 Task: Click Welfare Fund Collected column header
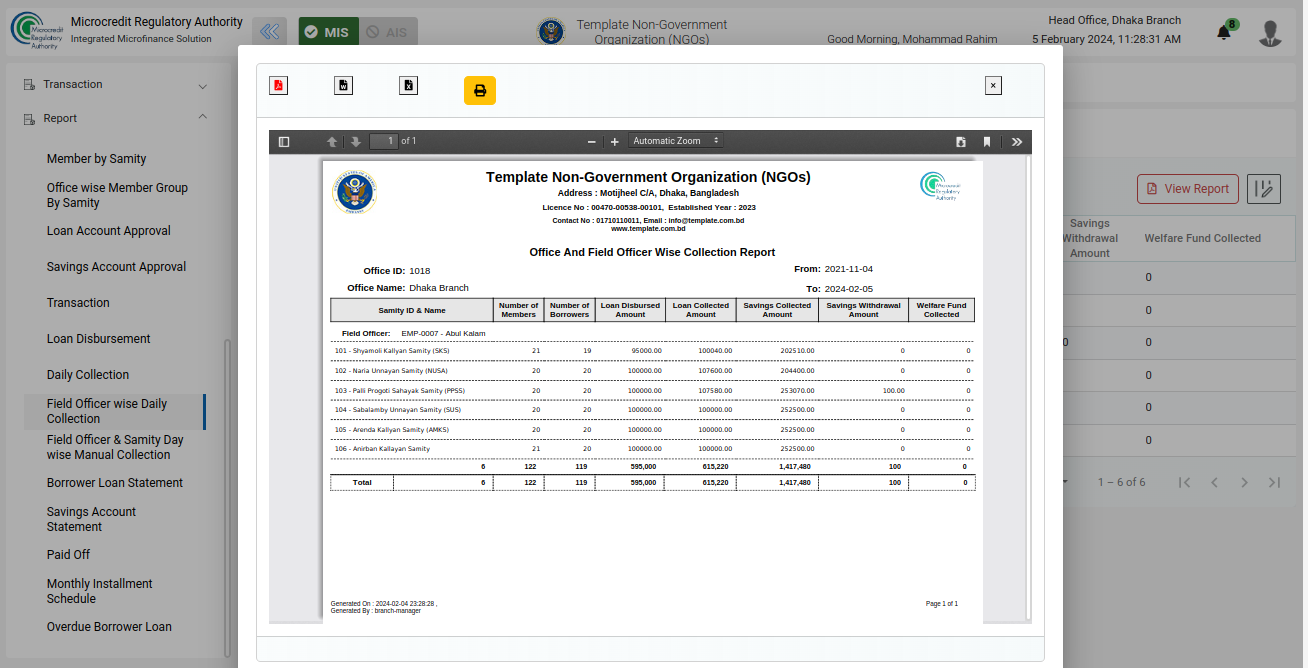(1202, 238)
